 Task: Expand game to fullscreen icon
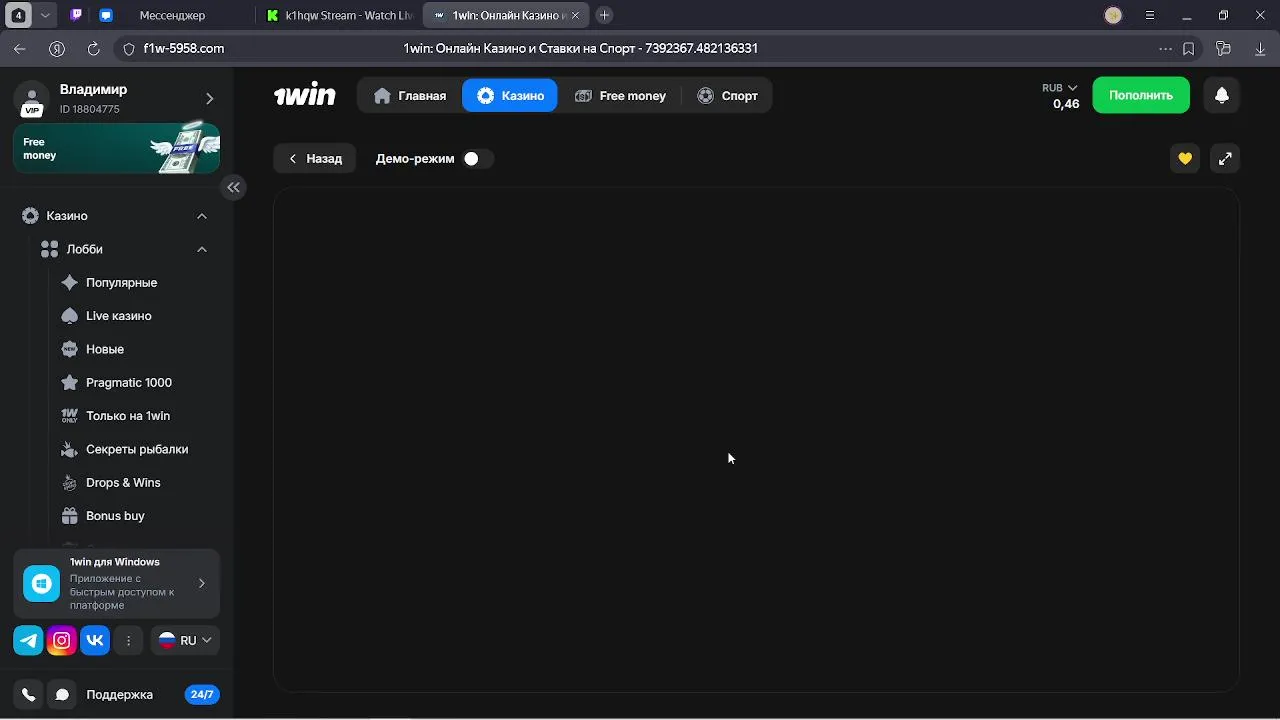[1225, 158]
